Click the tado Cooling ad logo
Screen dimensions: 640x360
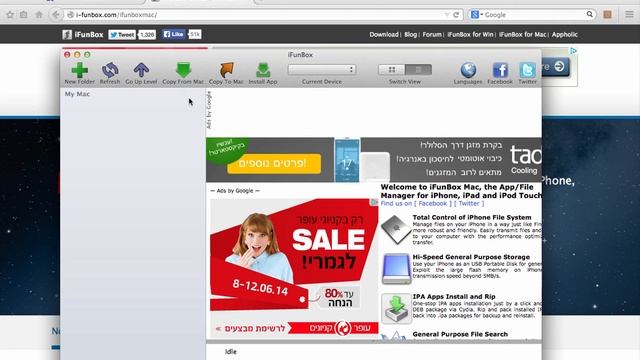(525, 160)
